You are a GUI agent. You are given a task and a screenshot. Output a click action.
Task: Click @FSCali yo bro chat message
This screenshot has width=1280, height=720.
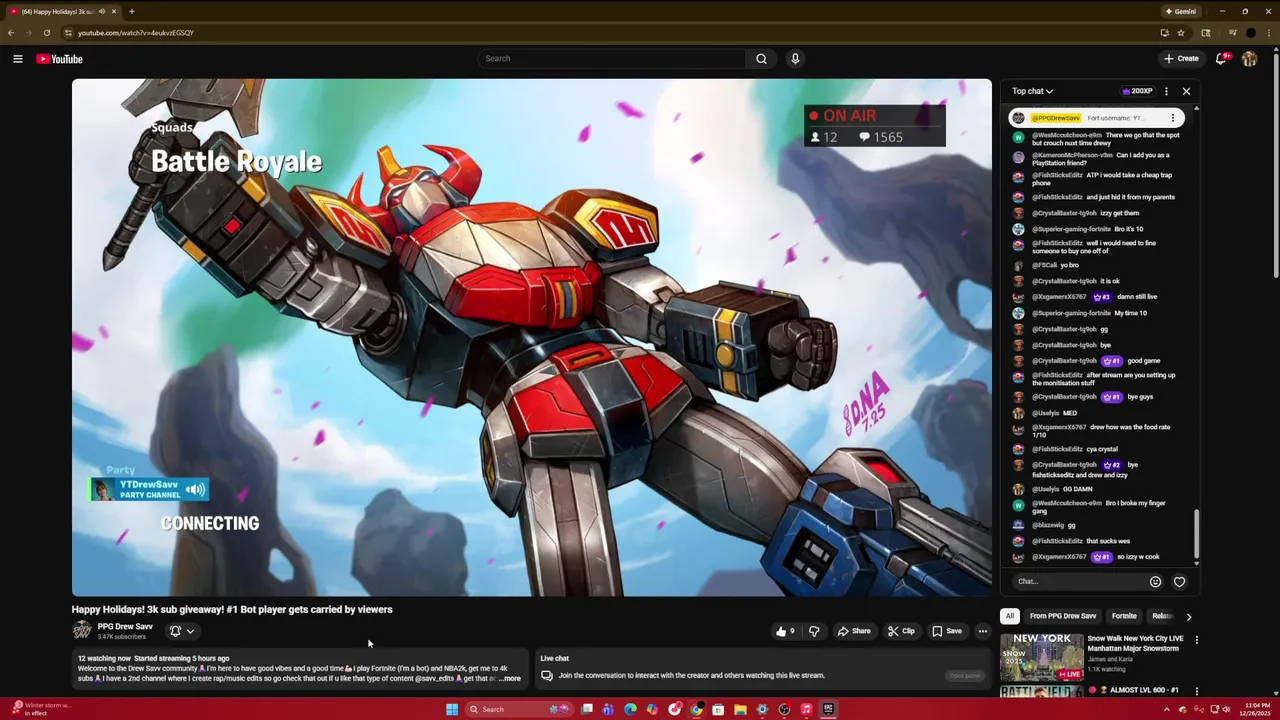point(1046,265)
